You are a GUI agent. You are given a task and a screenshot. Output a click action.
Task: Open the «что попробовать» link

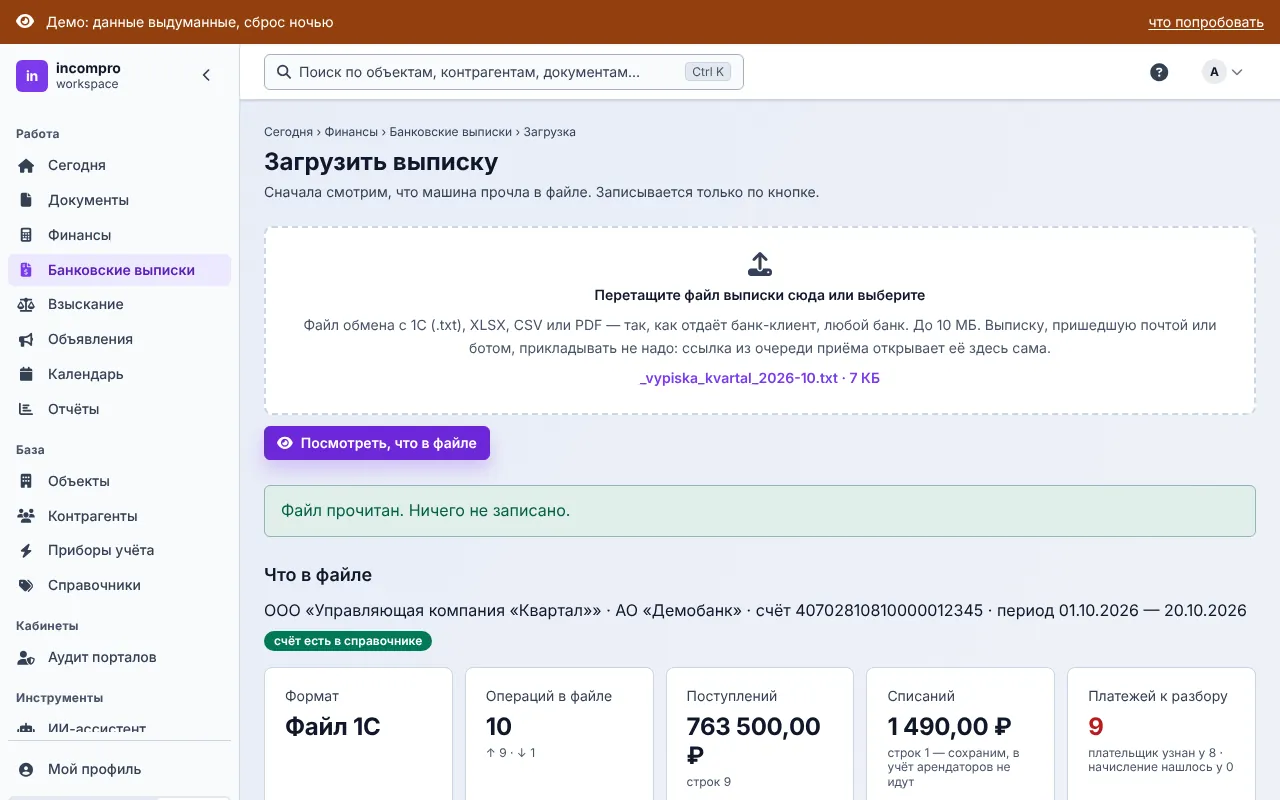tap(1206, 22)
